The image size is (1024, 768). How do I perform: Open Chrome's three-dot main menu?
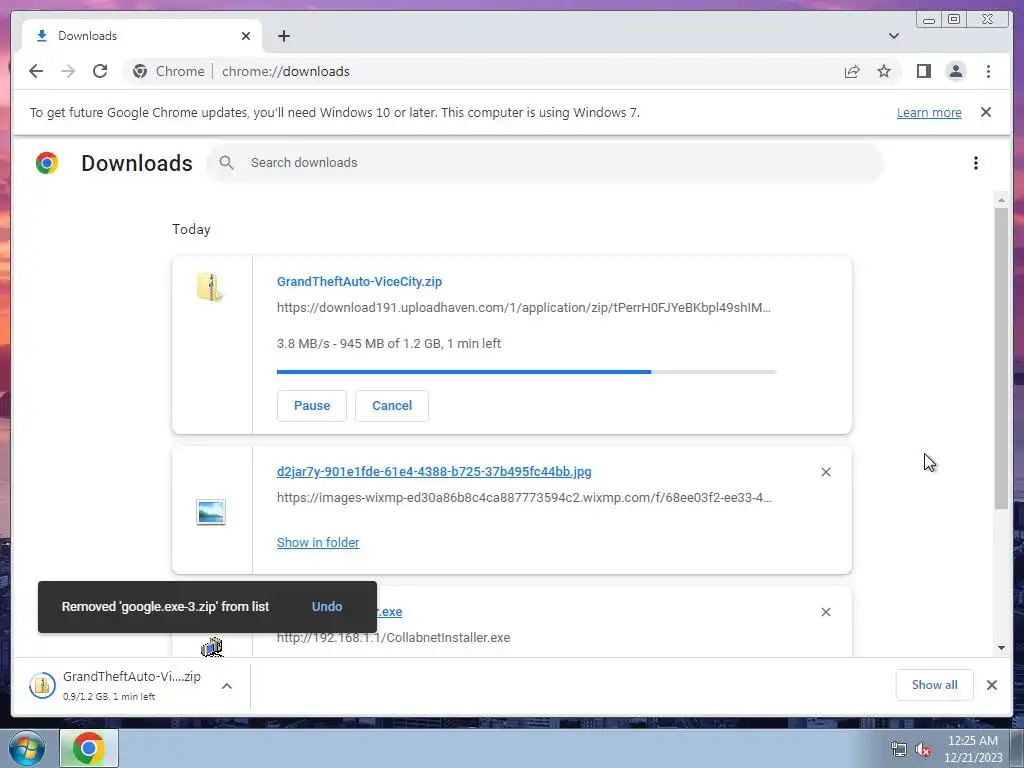[988, 71]
